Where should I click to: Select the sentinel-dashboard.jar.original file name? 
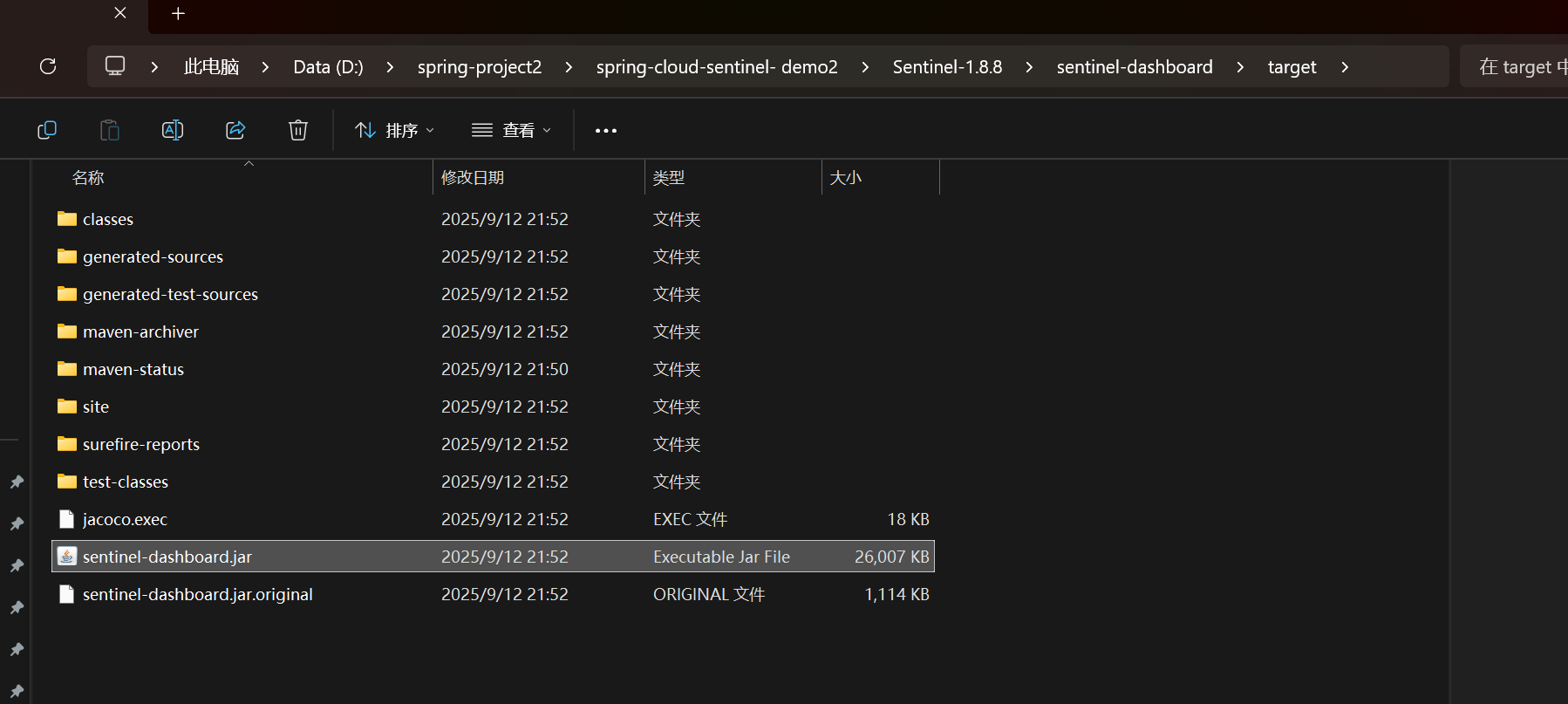pyautogui.click(x=198, y=594)
